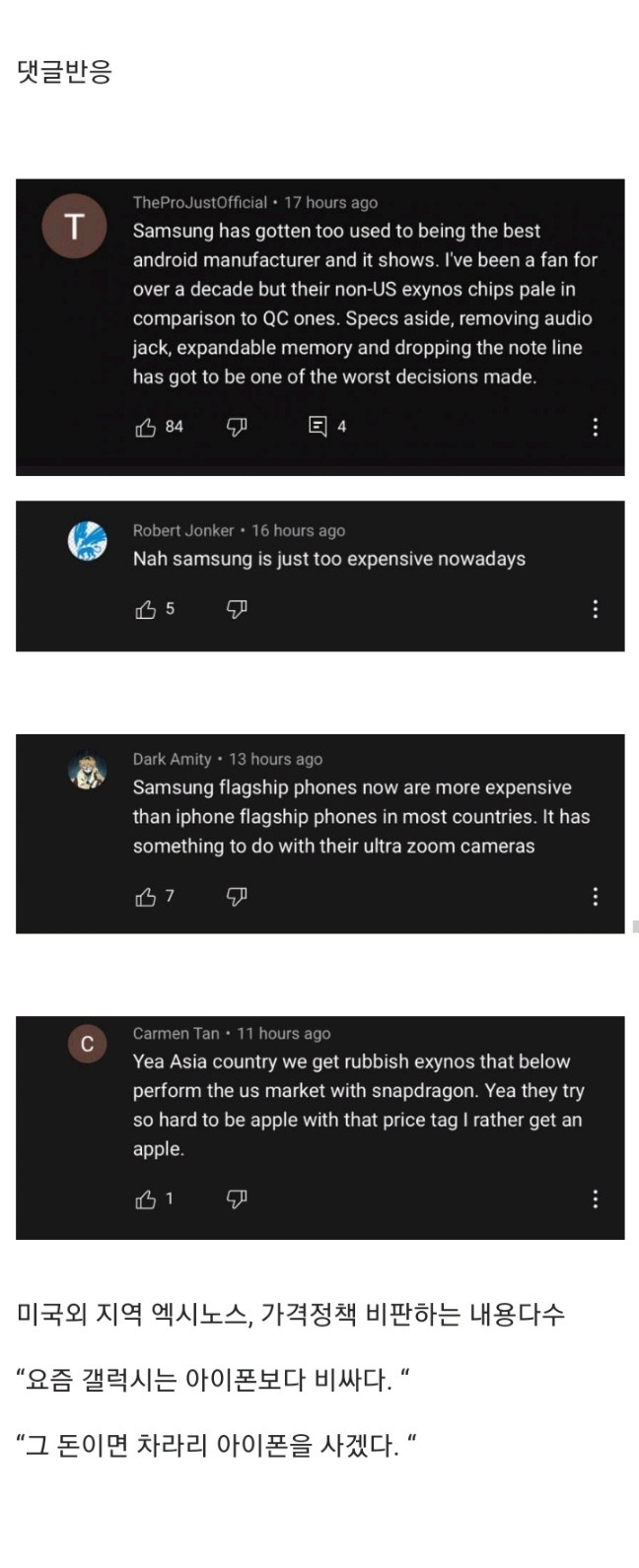
Task: Like Carmen Tan's comment
Action: tap(146, 1199)
